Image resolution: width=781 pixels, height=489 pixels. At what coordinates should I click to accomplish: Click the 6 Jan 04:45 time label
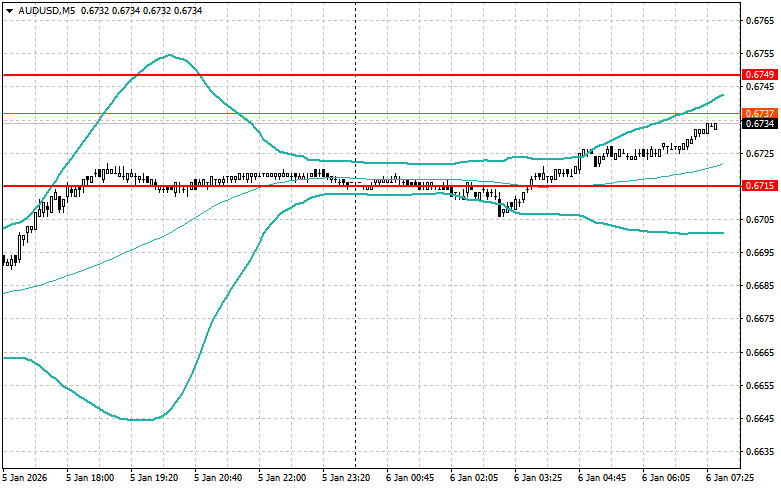(602, 478)
